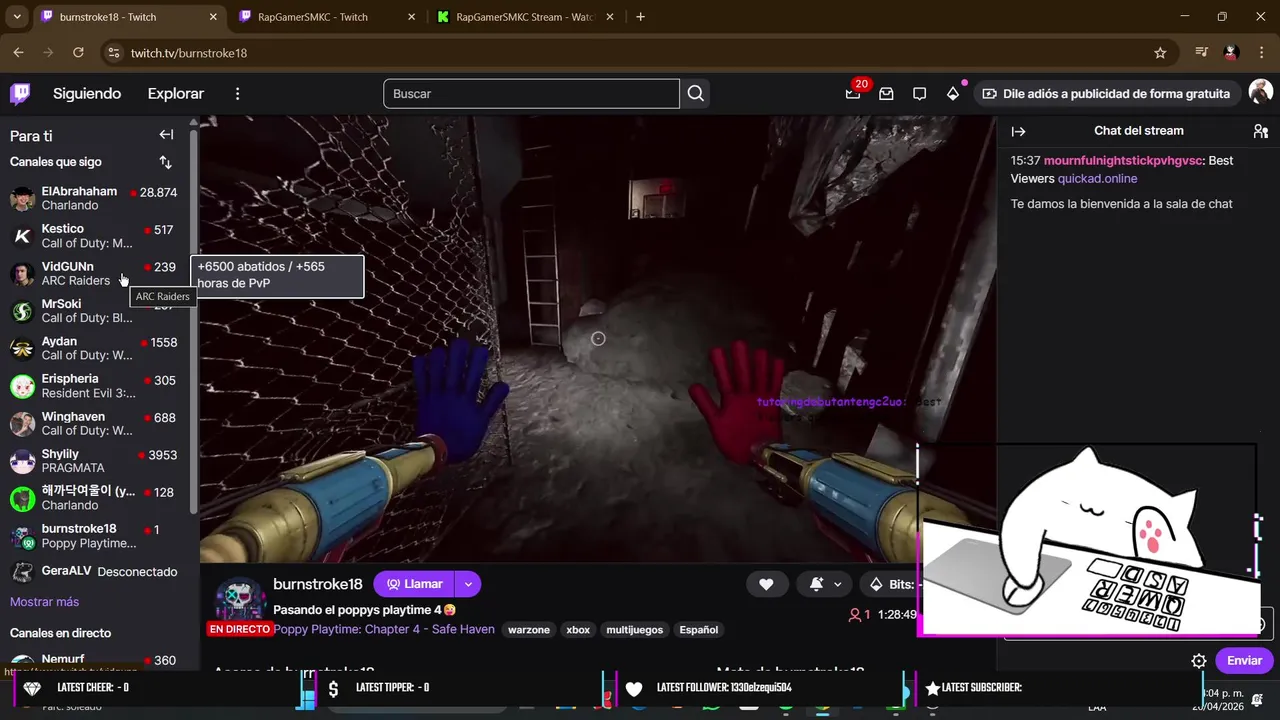
Task: Click Mostrar más link
Action: (x=44, y=602)
